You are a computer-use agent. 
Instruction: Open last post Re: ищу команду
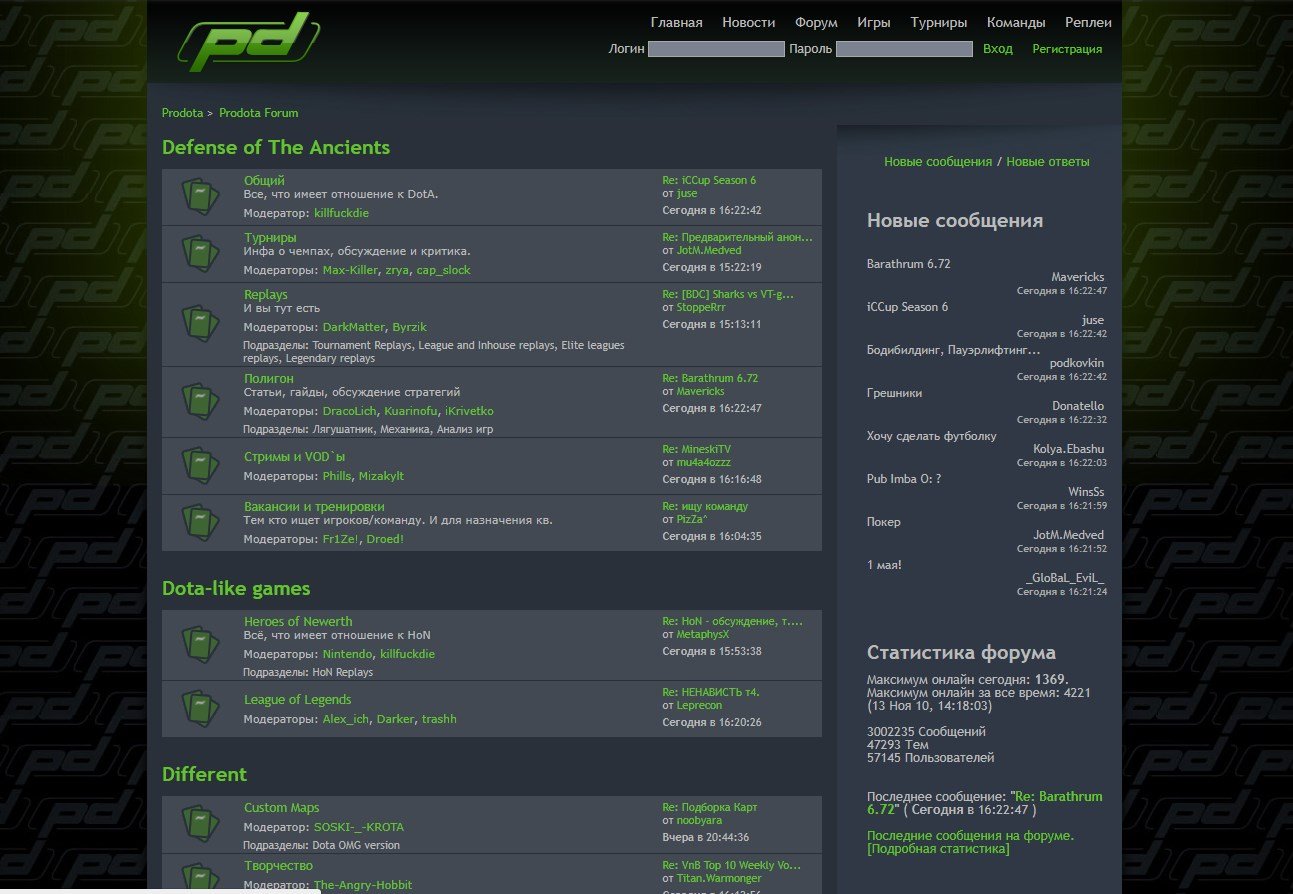(x=705, y=506)
